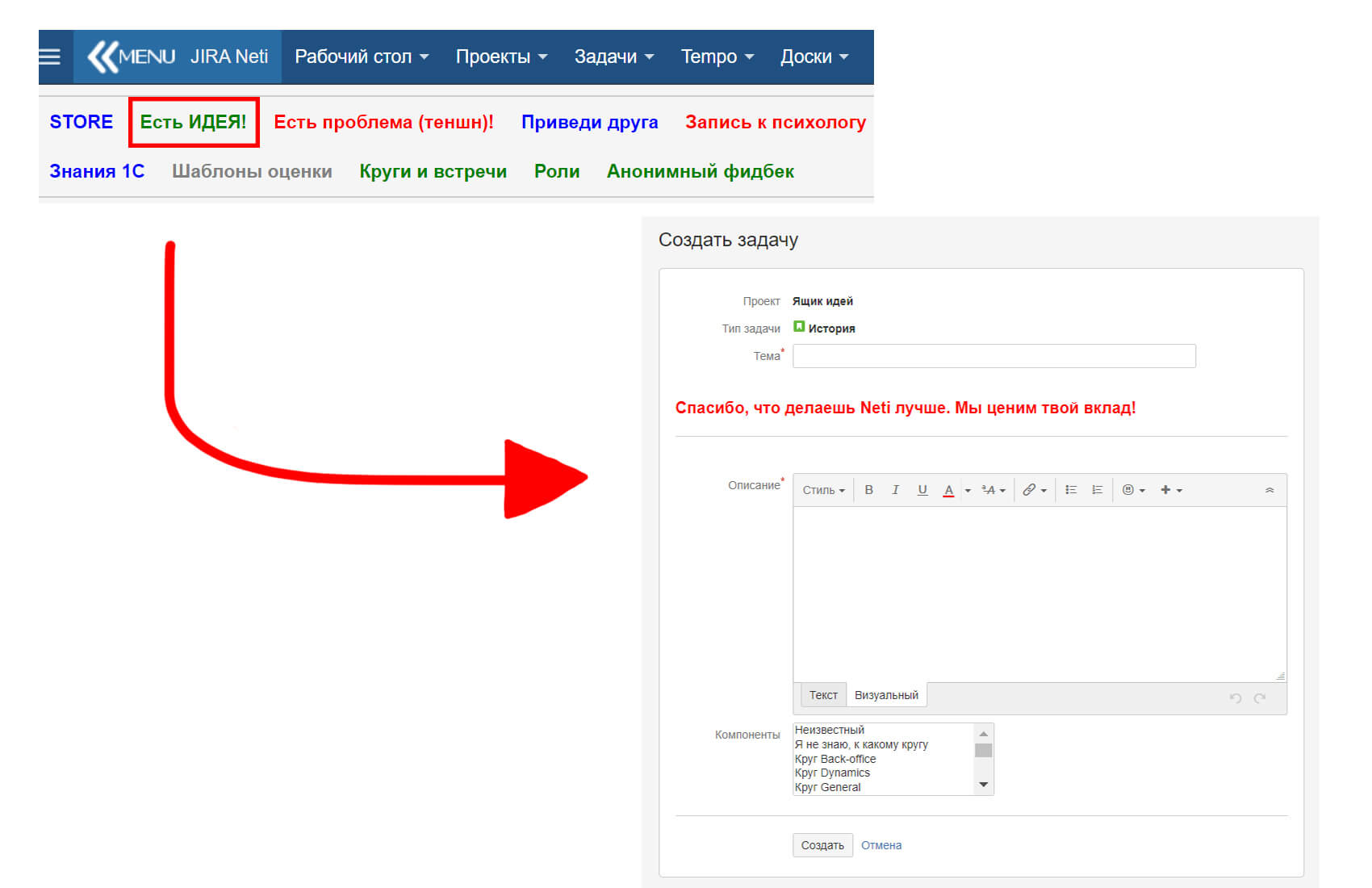Open the Роли link

[557, 171]
